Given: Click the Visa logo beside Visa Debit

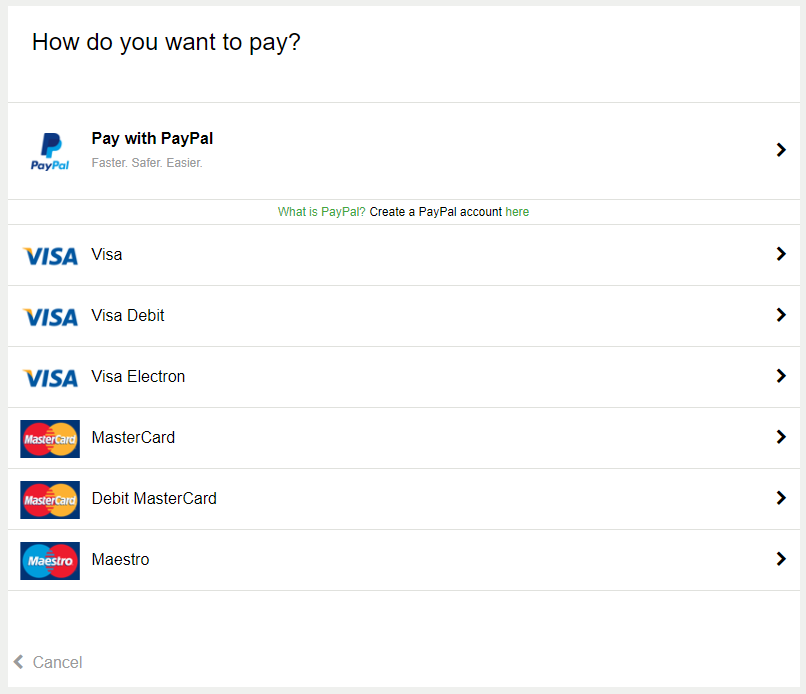Looking at the screenshot, I should (x=50, y=317).
